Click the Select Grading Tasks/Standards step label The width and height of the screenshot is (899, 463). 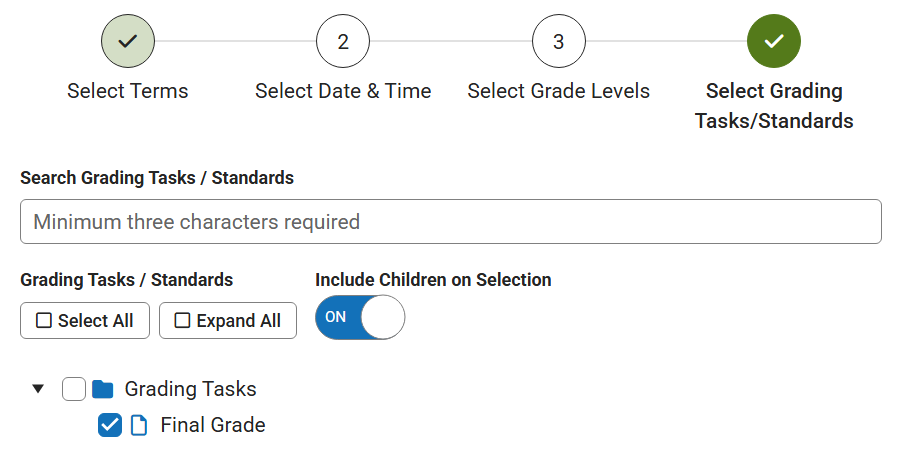coord(774,106)
